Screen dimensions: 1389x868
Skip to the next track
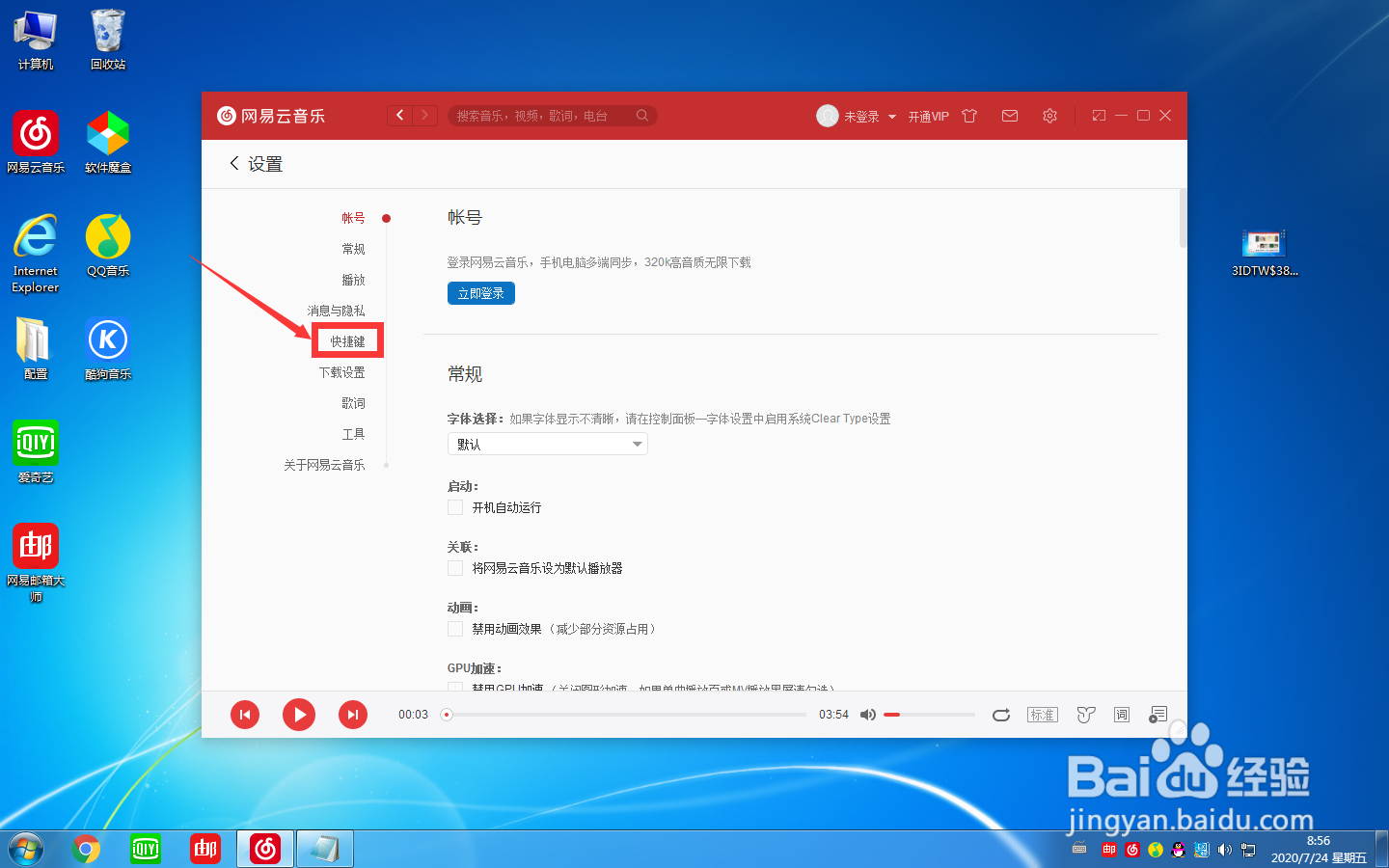[353, 715]
